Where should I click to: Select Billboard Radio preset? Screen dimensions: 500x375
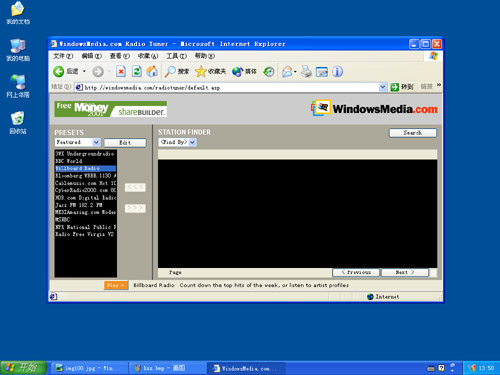pos(85,168)
